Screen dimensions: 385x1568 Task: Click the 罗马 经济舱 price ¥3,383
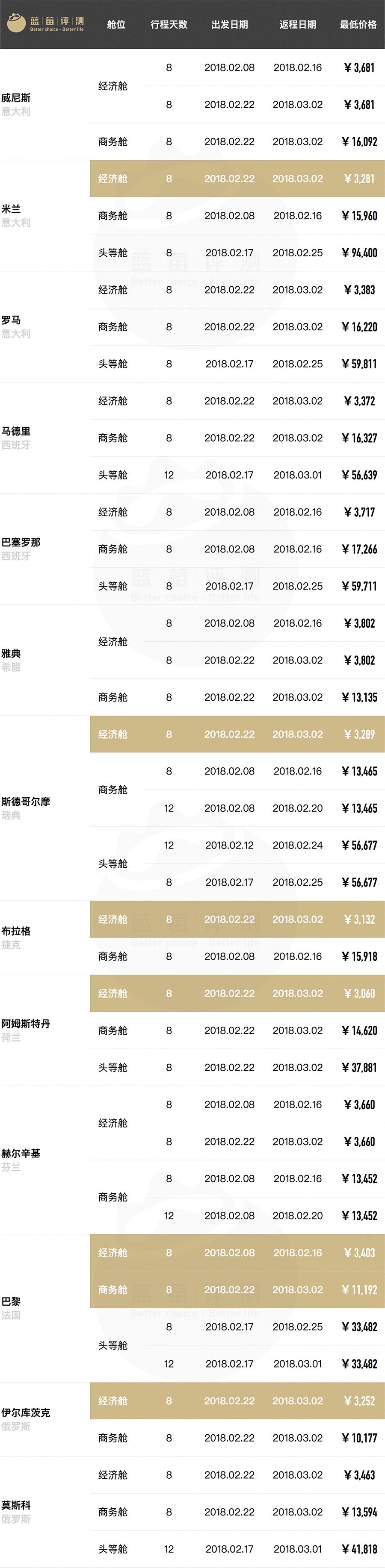pyautogui.click(x=359, y=290)
